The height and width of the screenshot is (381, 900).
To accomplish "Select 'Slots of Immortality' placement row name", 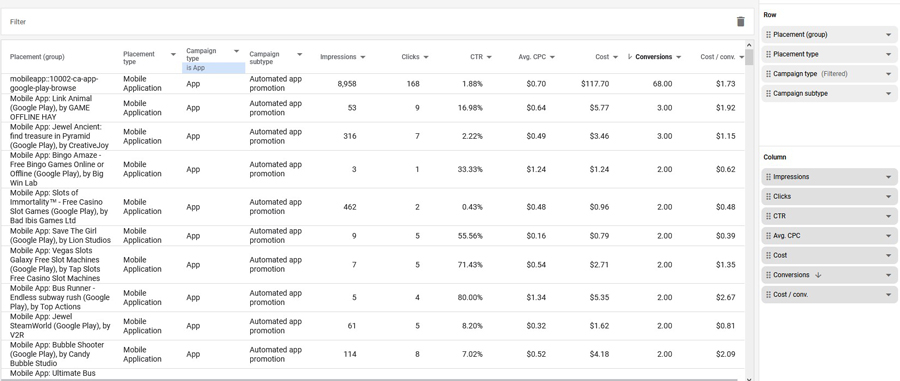I will pos(59,207).
